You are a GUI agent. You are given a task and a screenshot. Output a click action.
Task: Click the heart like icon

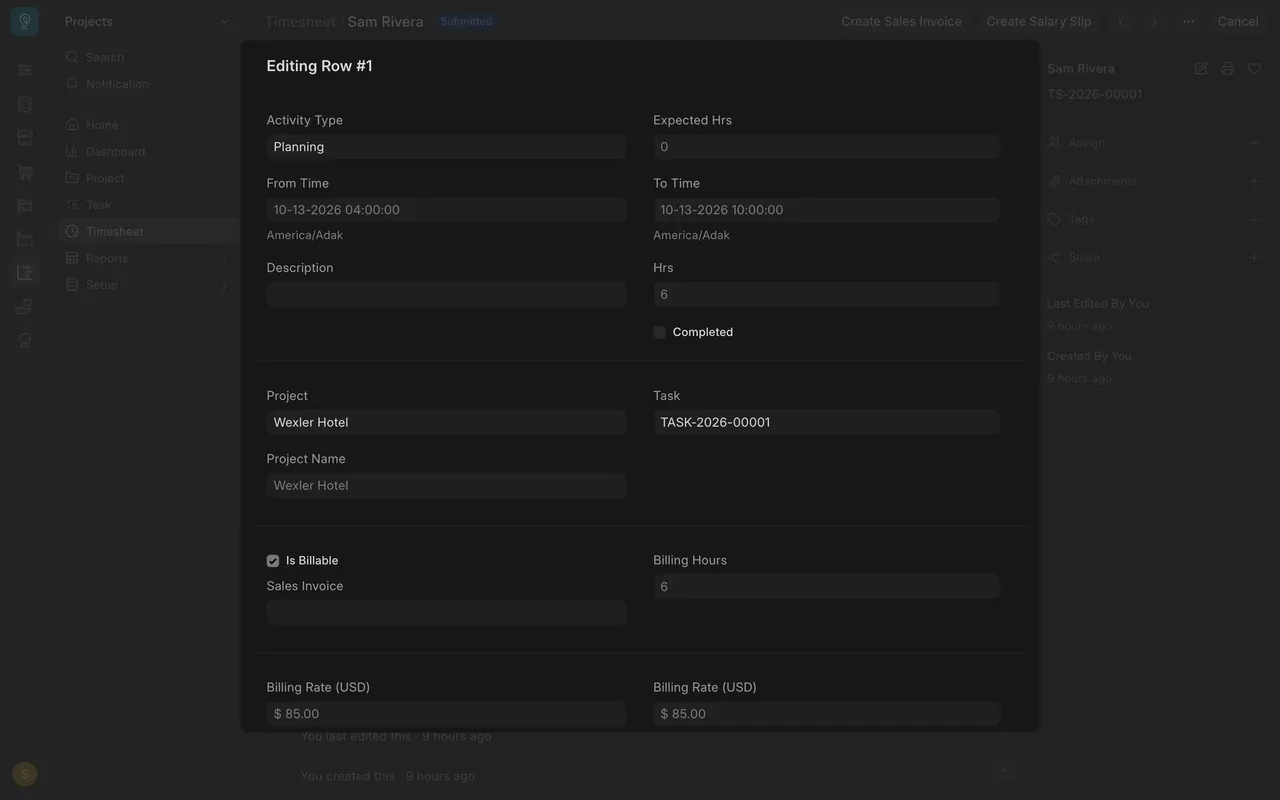pos(1254,68)
